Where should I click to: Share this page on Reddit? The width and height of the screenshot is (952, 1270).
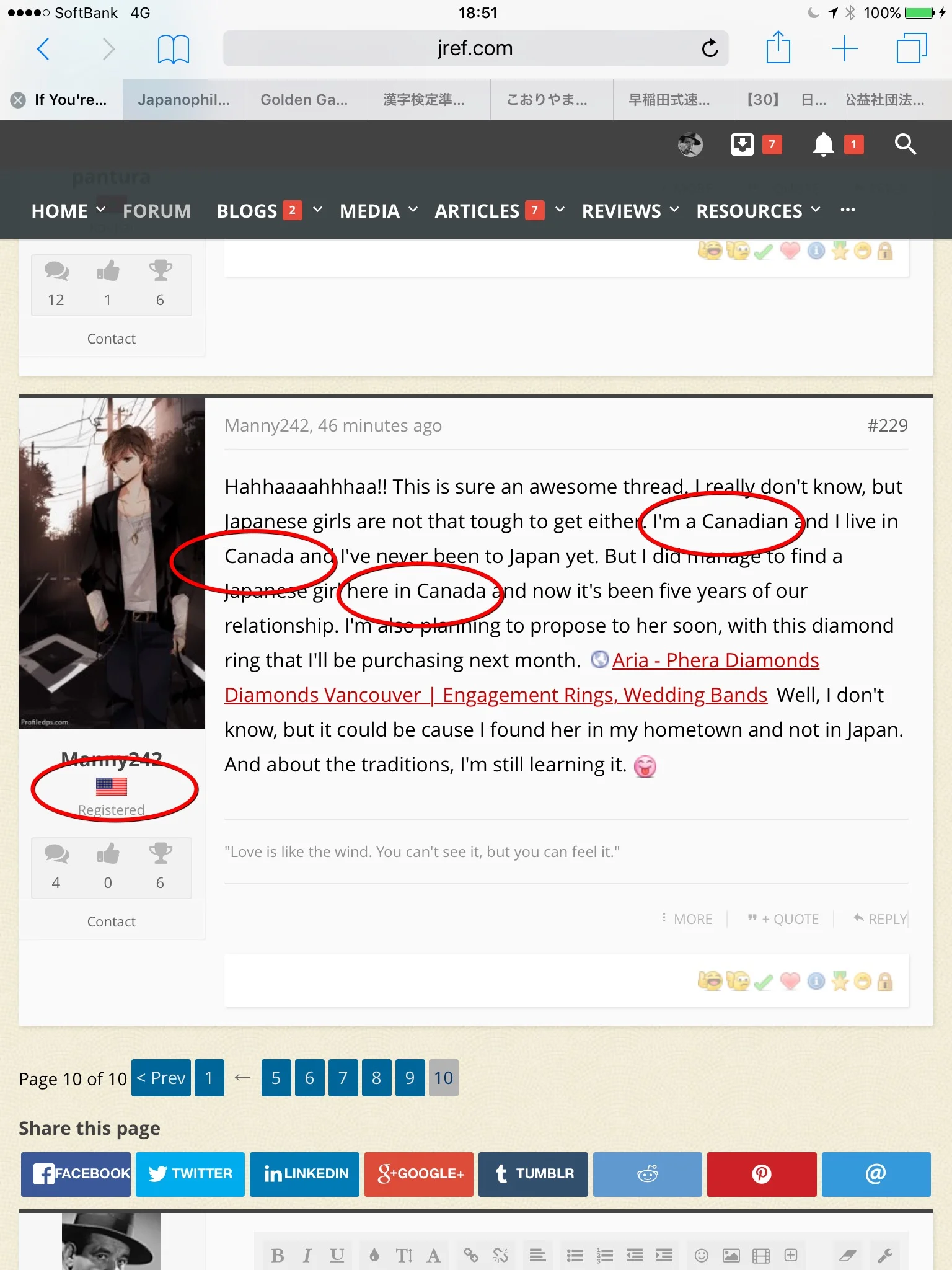[x=647, y=1174]
